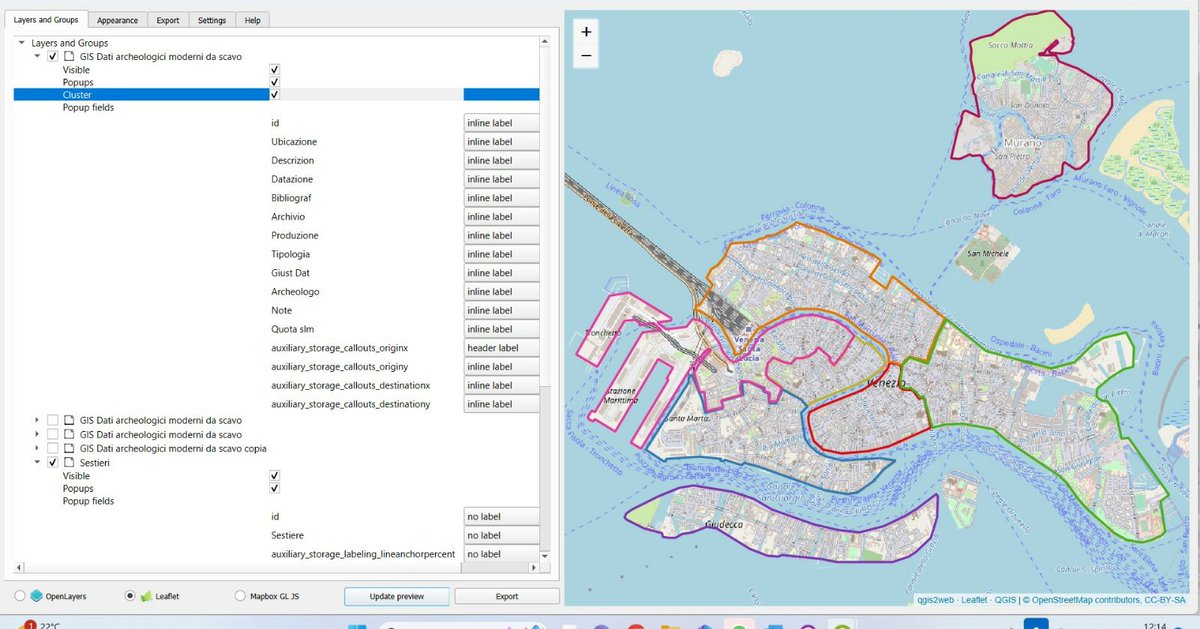Click the layer icon of the da scavo copia layer
The height and width of the screenshot is (629, 1200).
point(70,448)
